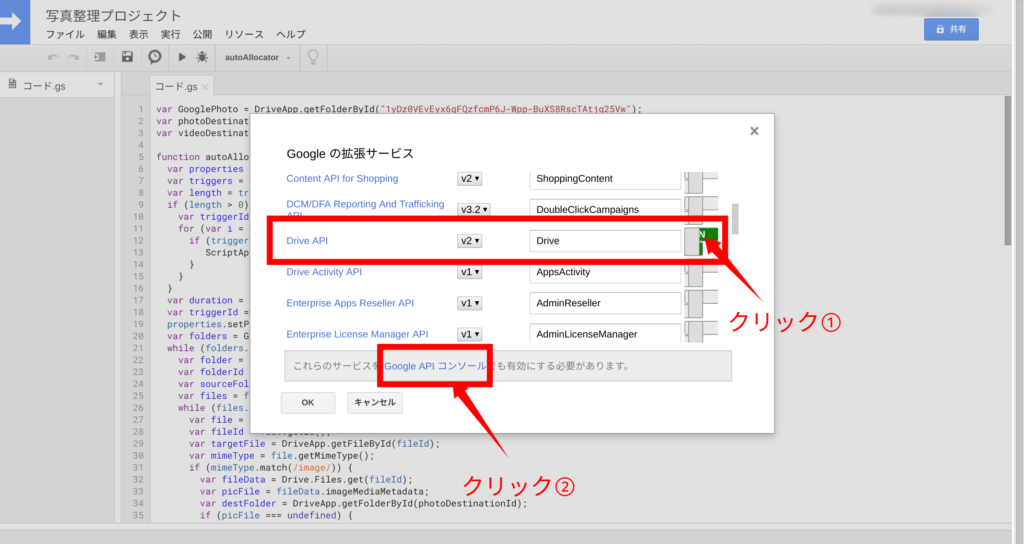Open the Enterprise Apps Reseller API link
This screenshot has width=1024, height=544.
(x=350, y=303)
